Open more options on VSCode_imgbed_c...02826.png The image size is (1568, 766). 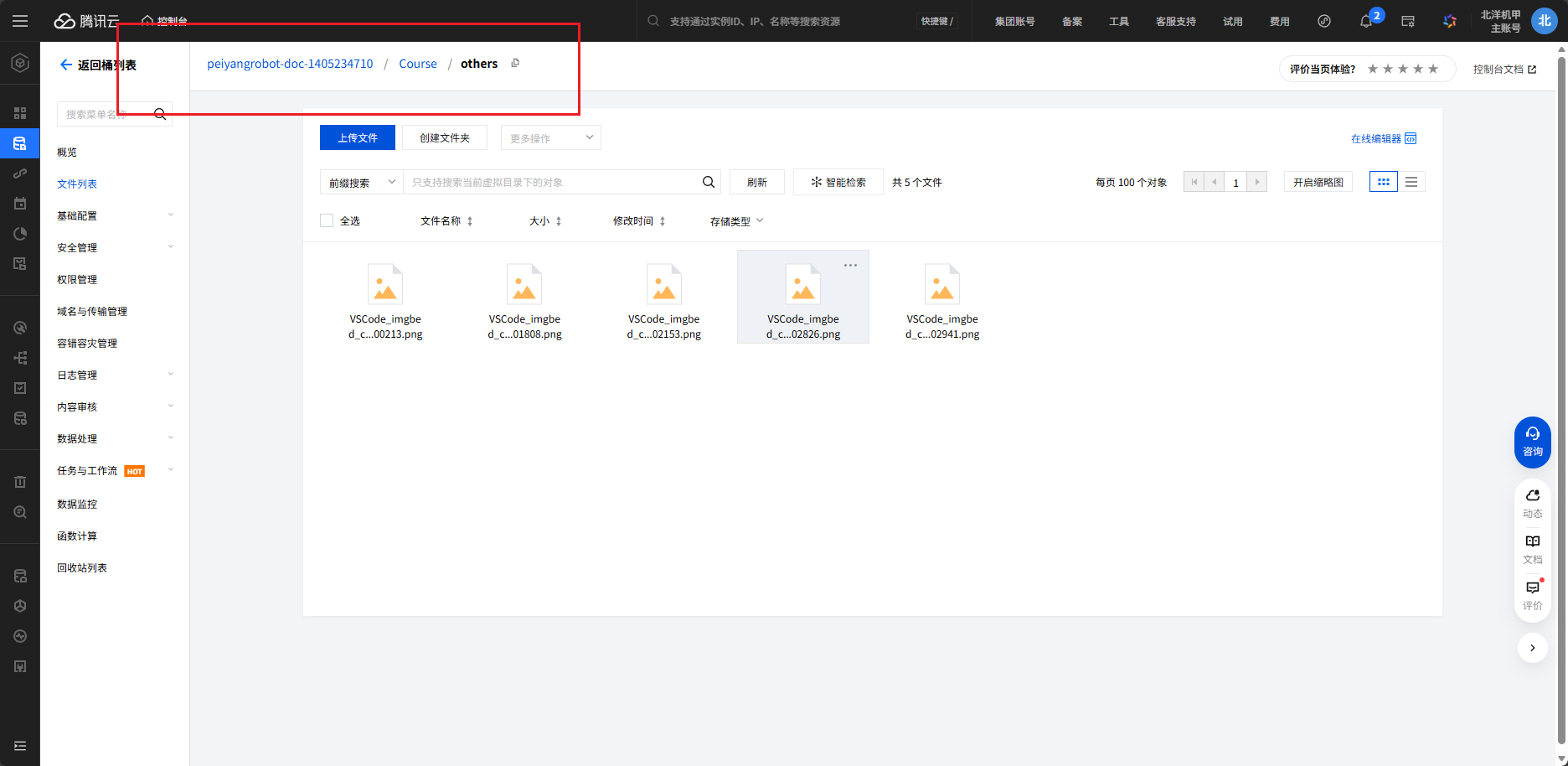850,265
